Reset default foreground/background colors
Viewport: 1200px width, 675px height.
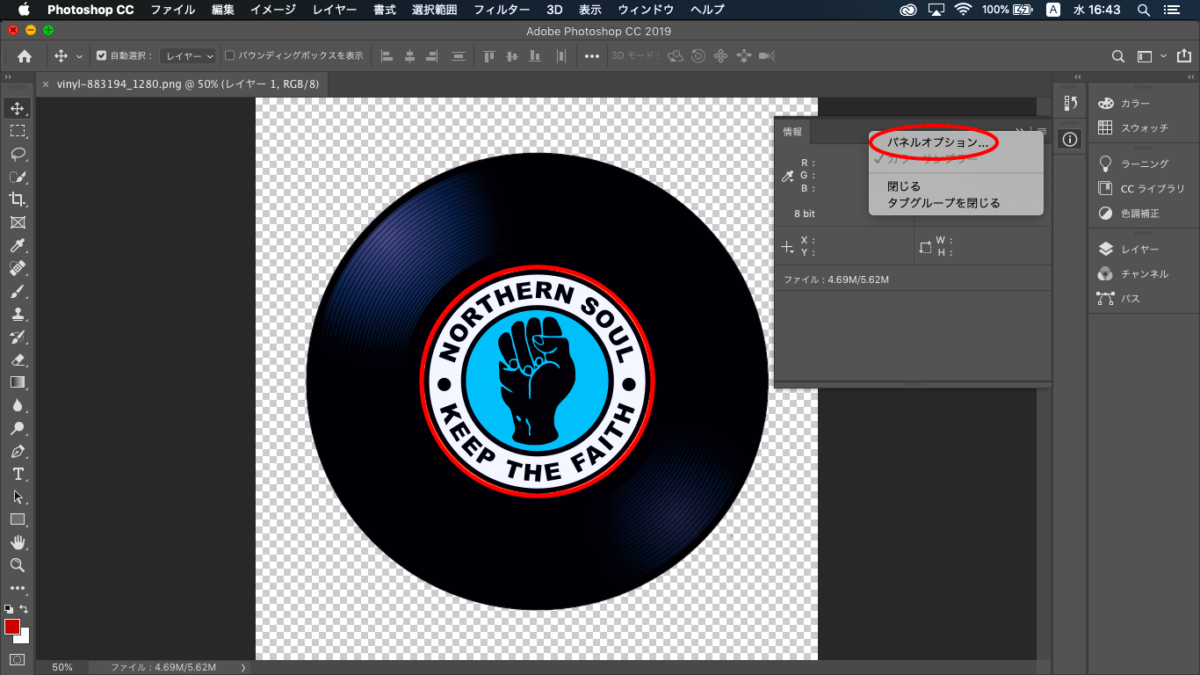(x=9, y=609)
